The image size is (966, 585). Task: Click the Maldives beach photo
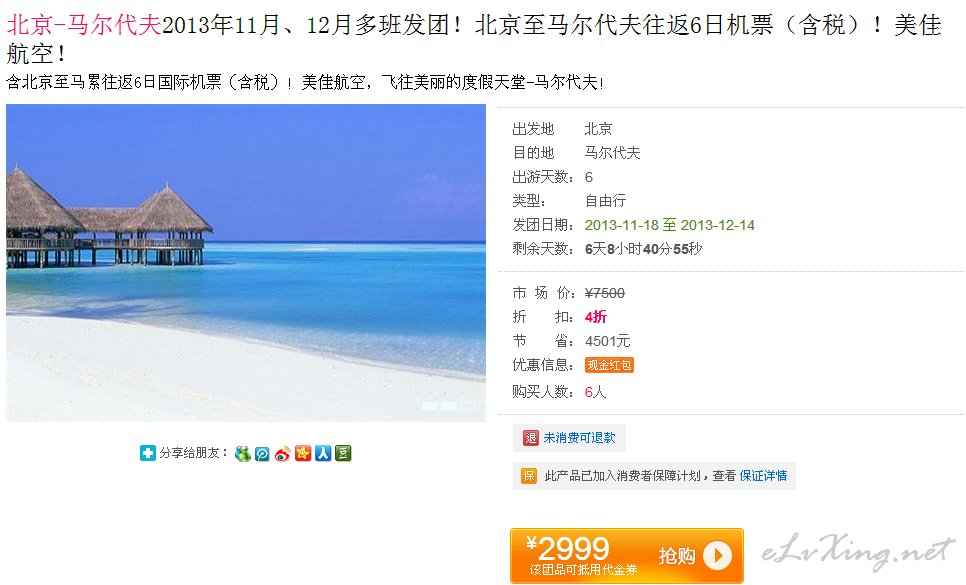tap(246, 263)
